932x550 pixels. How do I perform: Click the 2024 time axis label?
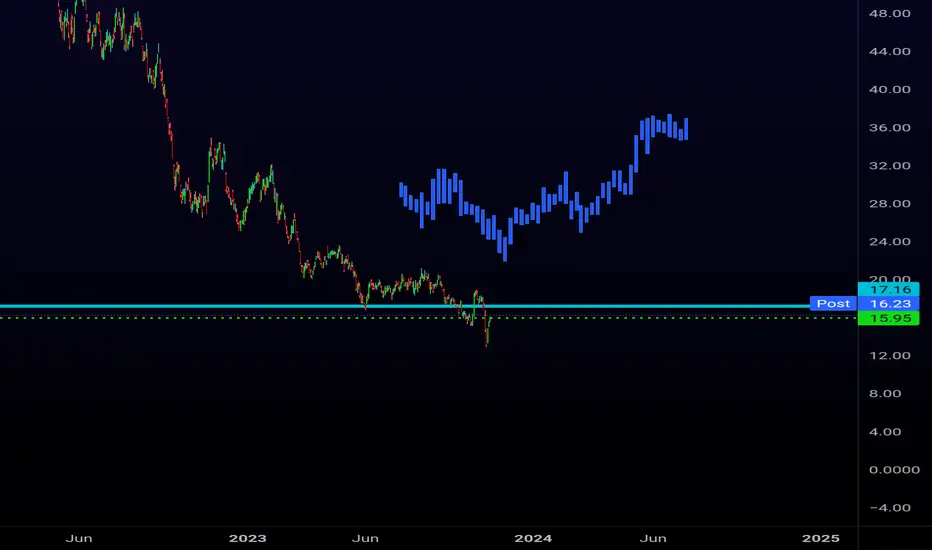coord(533,538)
